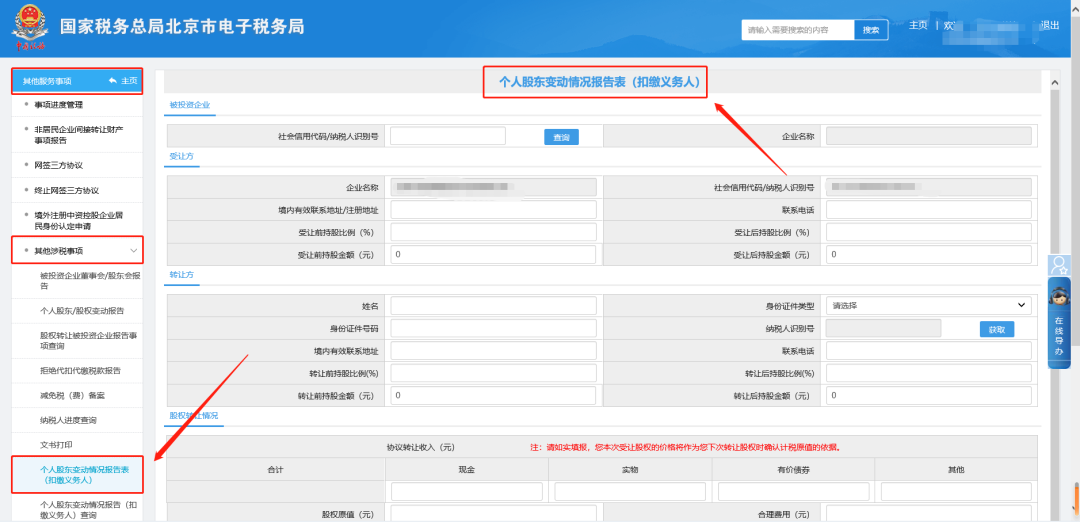Open 网签三方协议 menu item

pos(59,165)
